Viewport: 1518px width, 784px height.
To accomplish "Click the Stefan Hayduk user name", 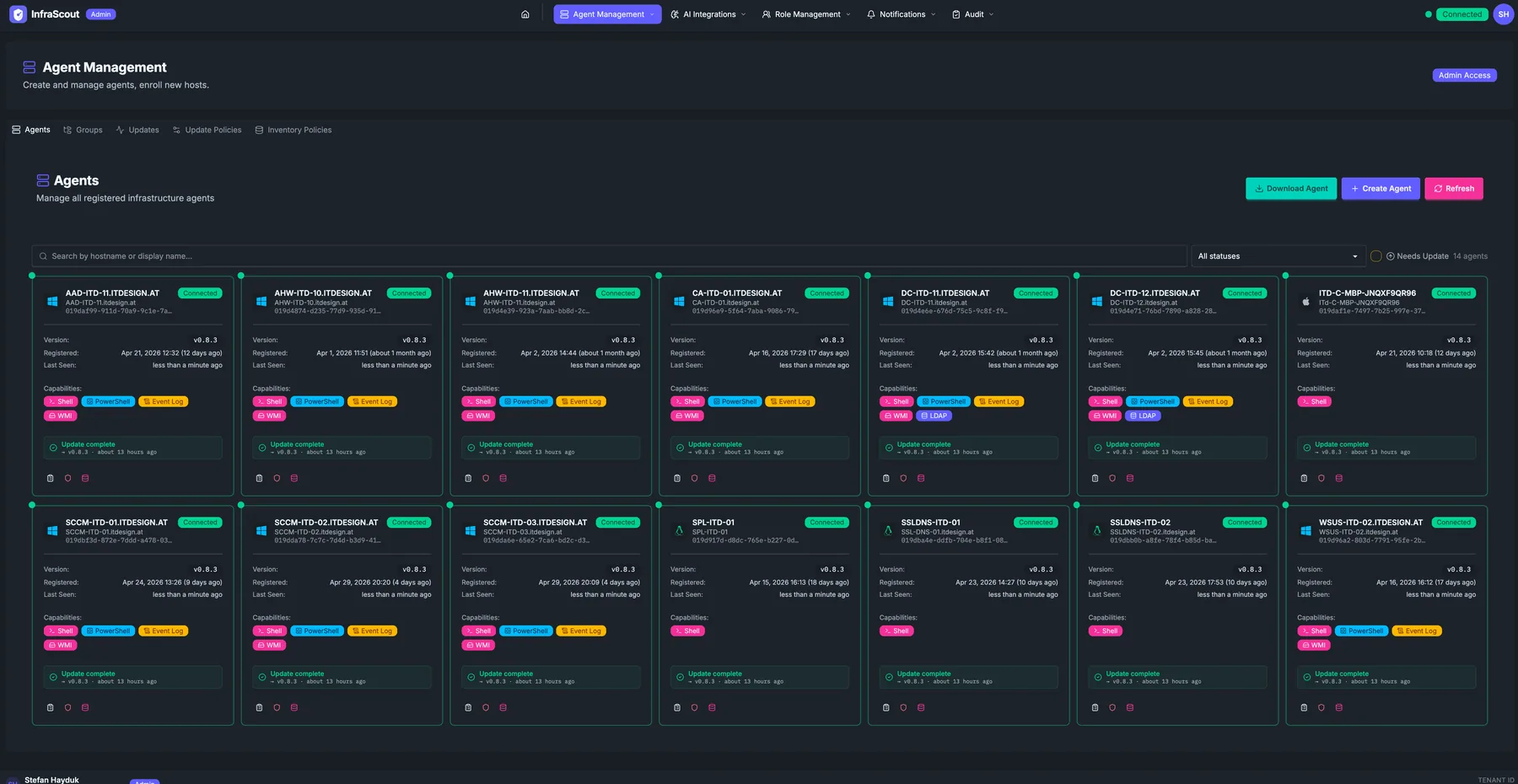I will (51, 780).
